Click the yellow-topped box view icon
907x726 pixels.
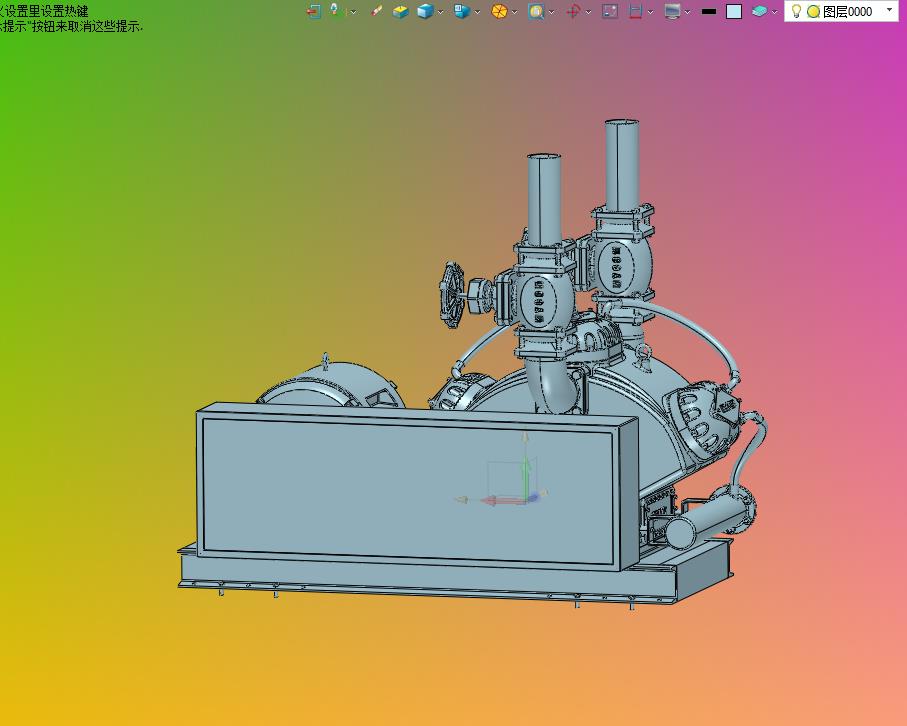coord(400,12)
